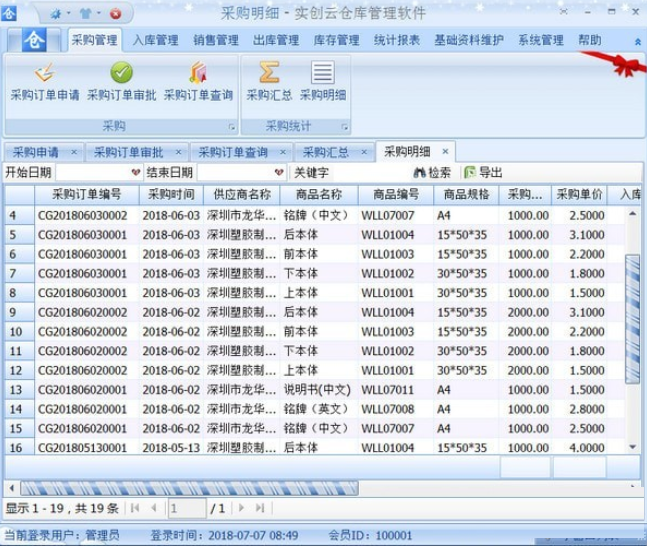Open 采购订单审批 approval icon with green check

pyautogui.click(x=121, y=82)
